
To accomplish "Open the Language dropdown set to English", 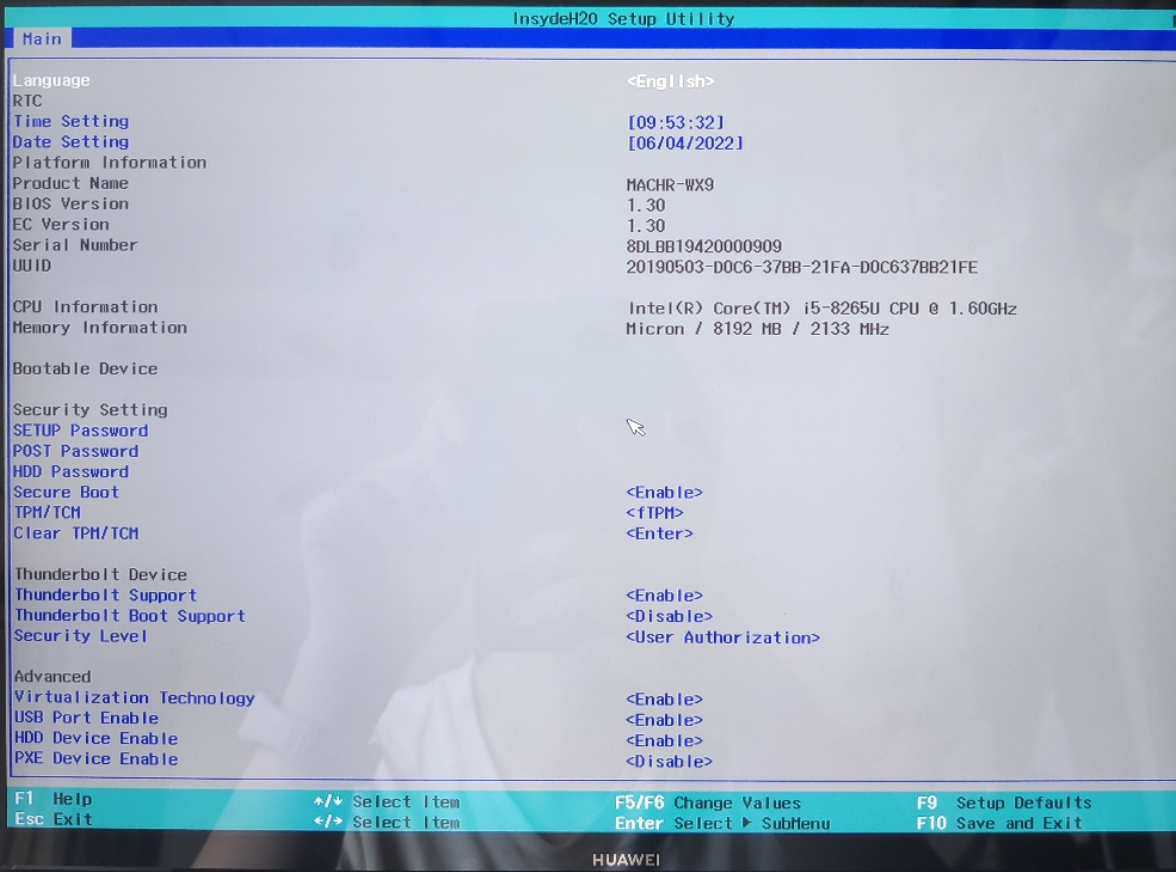I will tap(670, 81).
